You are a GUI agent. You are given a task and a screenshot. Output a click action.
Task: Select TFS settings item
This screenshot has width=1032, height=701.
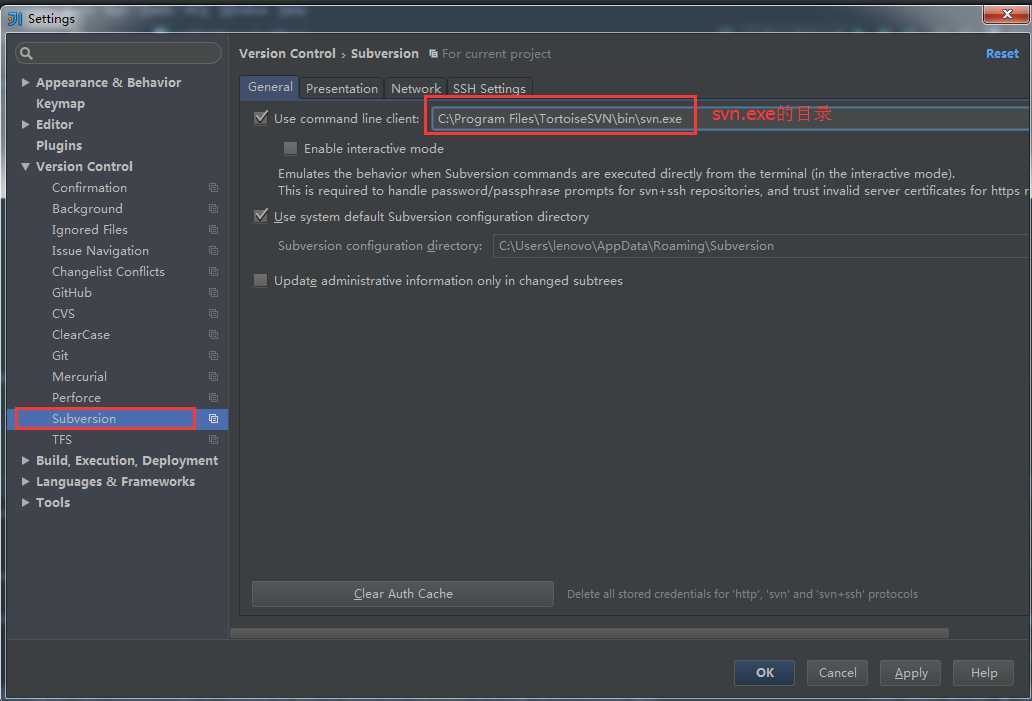tap(62, 440)
